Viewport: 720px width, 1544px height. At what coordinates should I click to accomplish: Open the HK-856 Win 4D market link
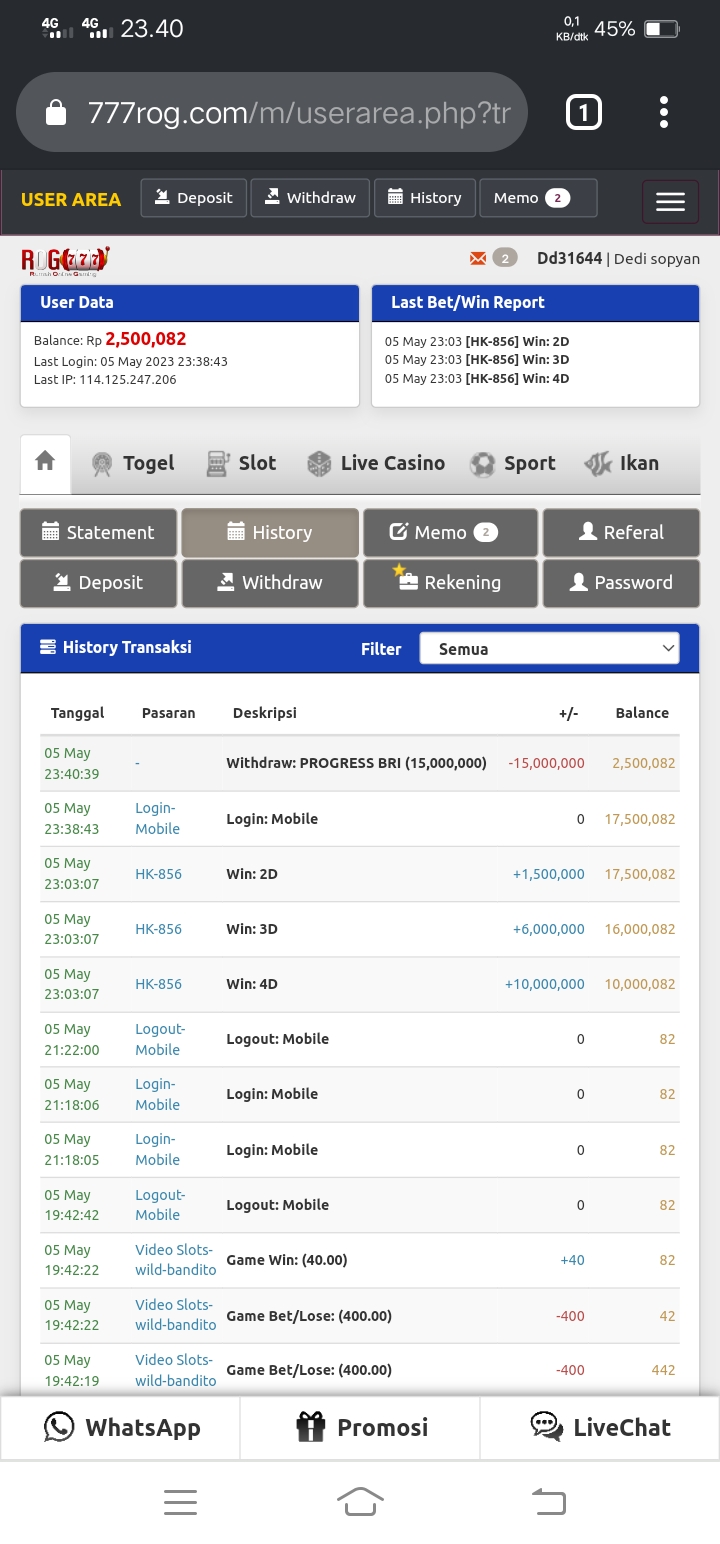158,984
